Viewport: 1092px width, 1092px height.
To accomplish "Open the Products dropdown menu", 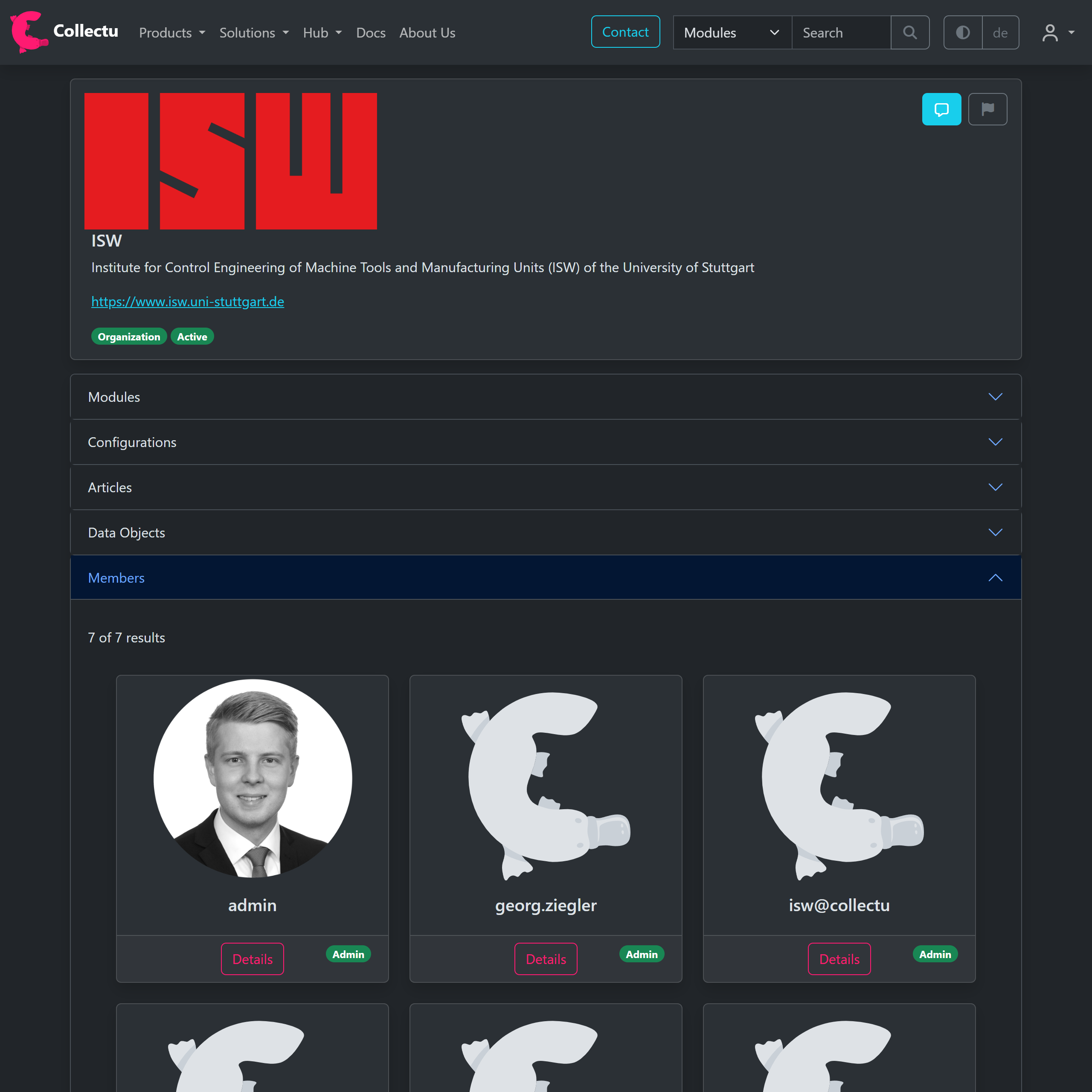I will (172, 33).
